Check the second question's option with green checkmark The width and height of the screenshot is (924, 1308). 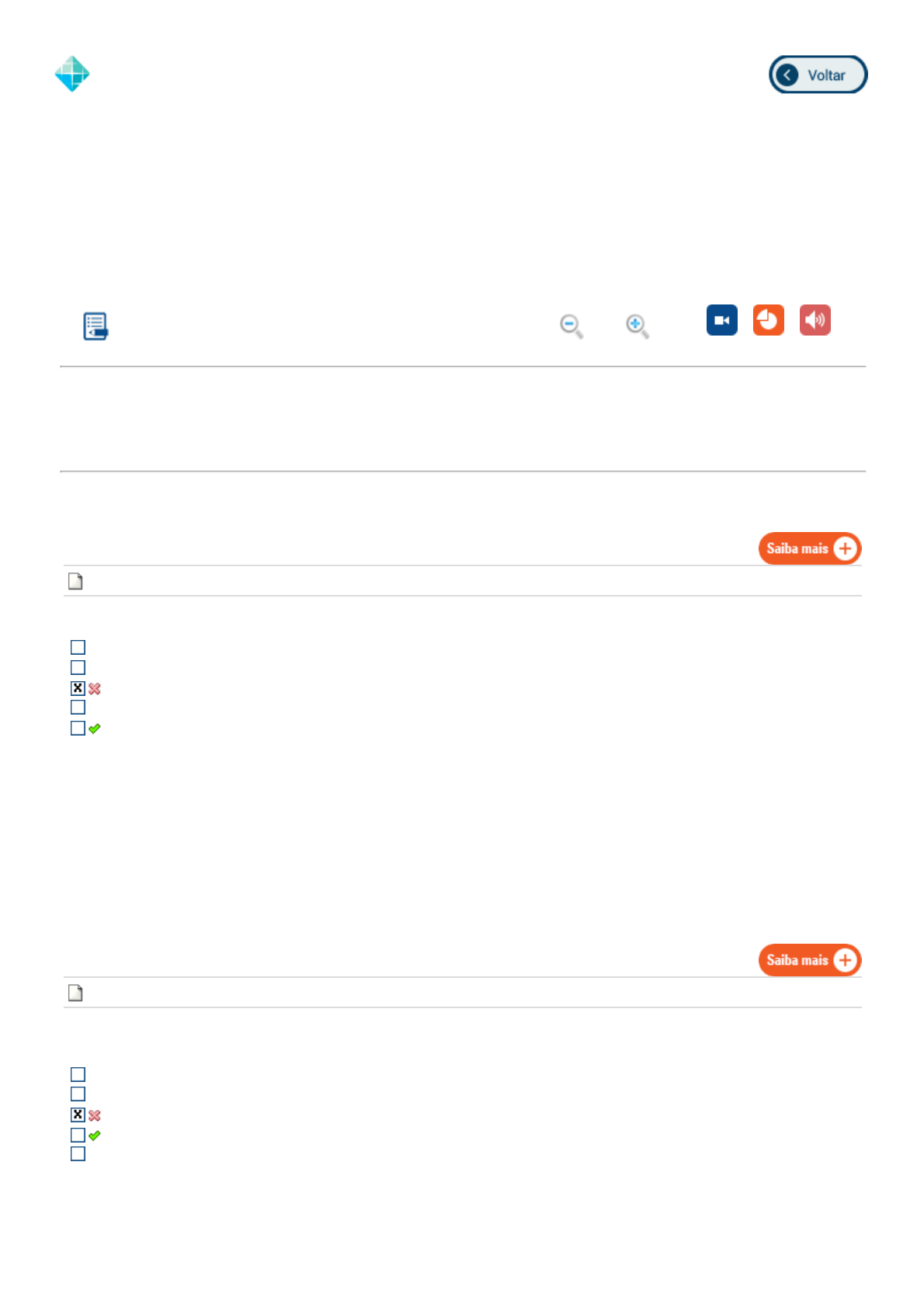point(78,1135)
